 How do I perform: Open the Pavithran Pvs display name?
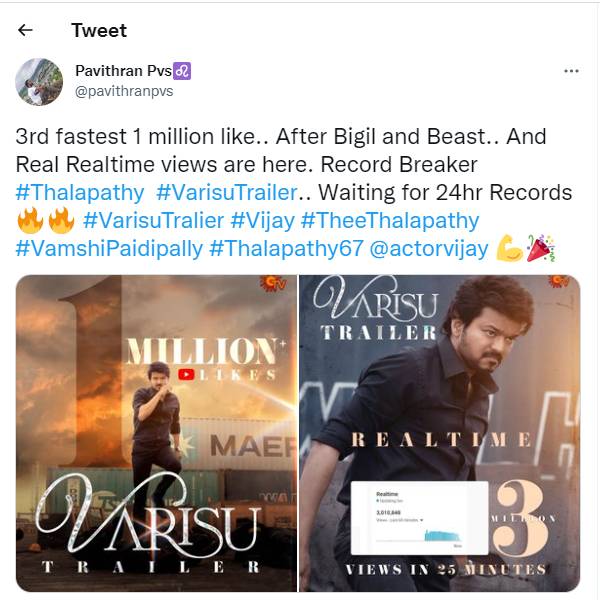[123, 71]
